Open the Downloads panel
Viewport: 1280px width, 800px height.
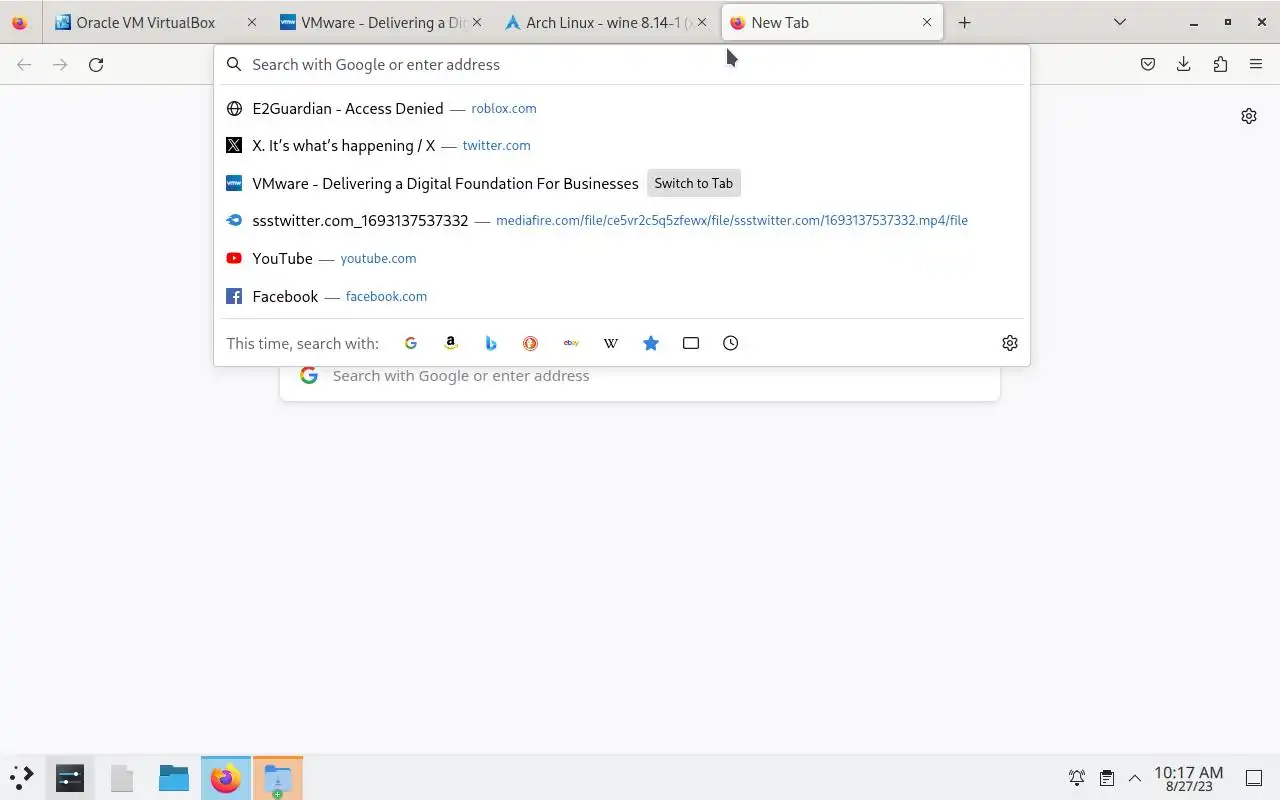point(1184,64)
